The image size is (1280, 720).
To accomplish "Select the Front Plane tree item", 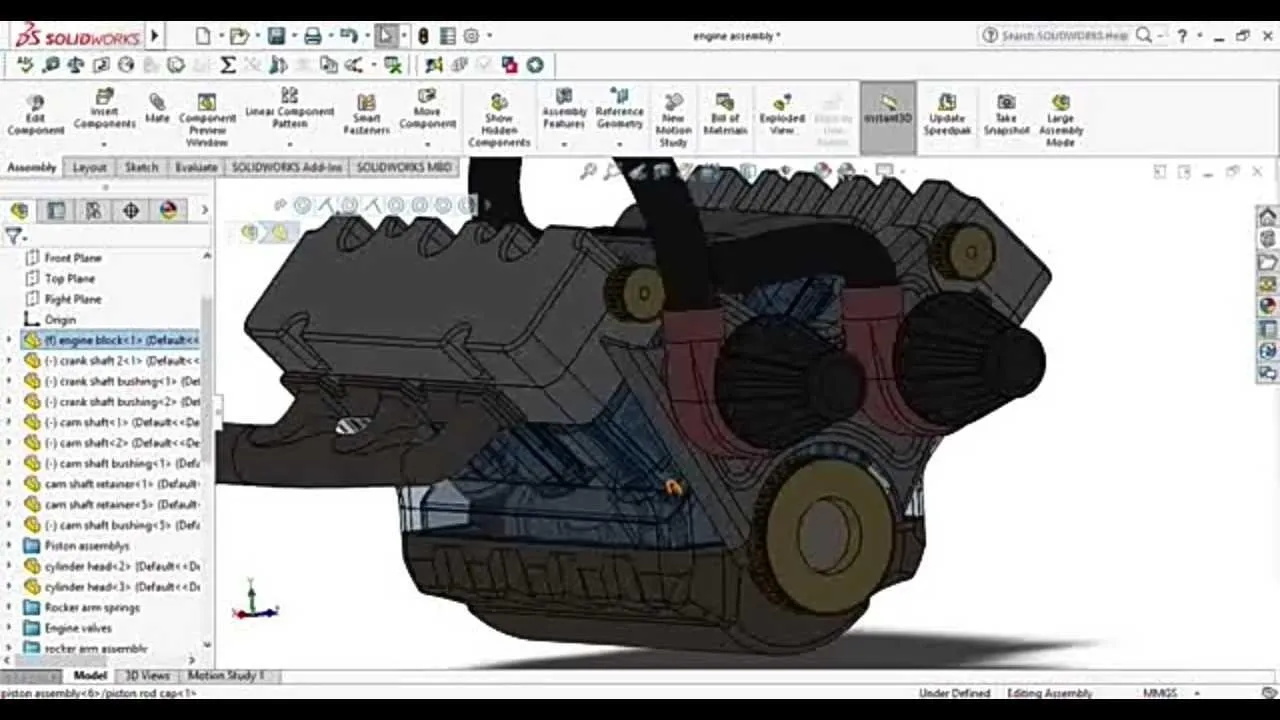I will (x=73, y=258).
